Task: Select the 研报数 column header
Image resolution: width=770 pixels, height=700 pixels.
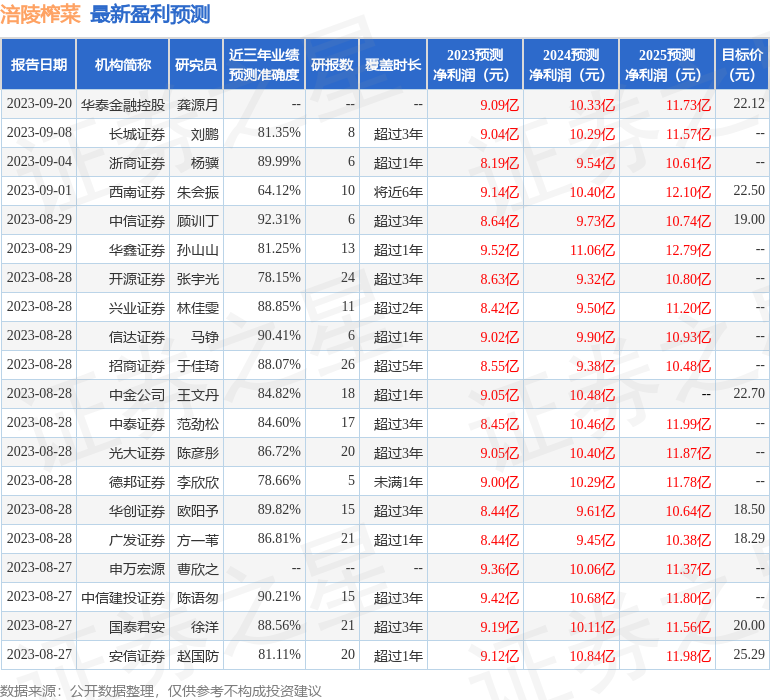Action: click(x=332, y=64)
